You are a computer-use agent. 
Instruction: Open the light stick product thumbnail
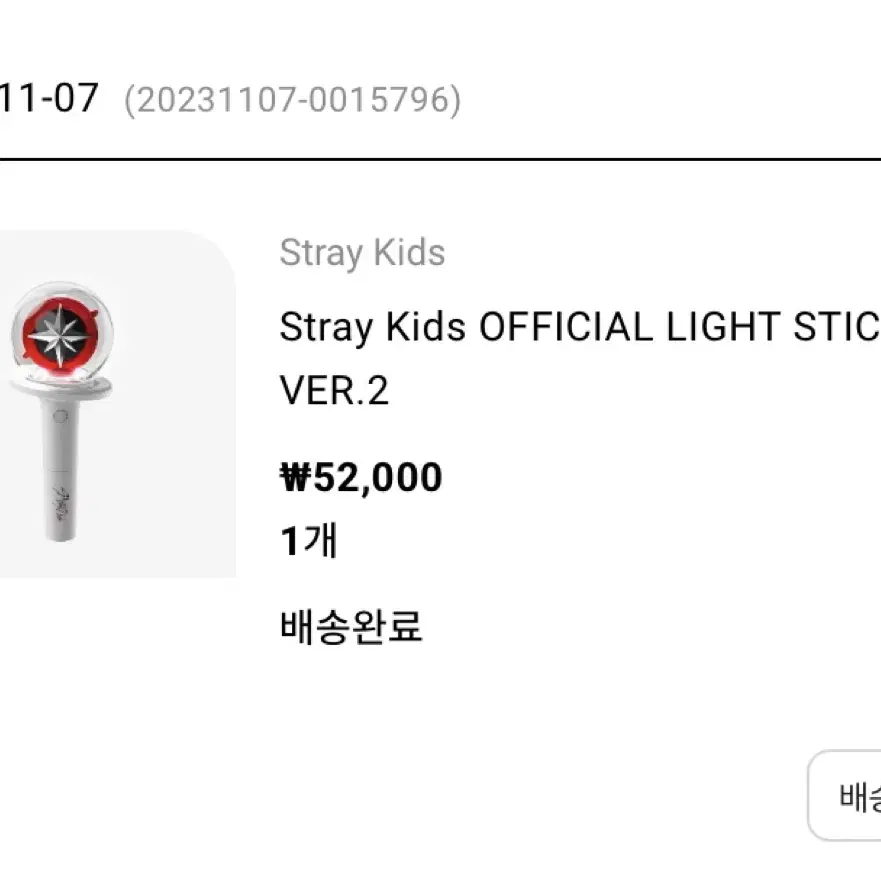(x=117, y=403)
